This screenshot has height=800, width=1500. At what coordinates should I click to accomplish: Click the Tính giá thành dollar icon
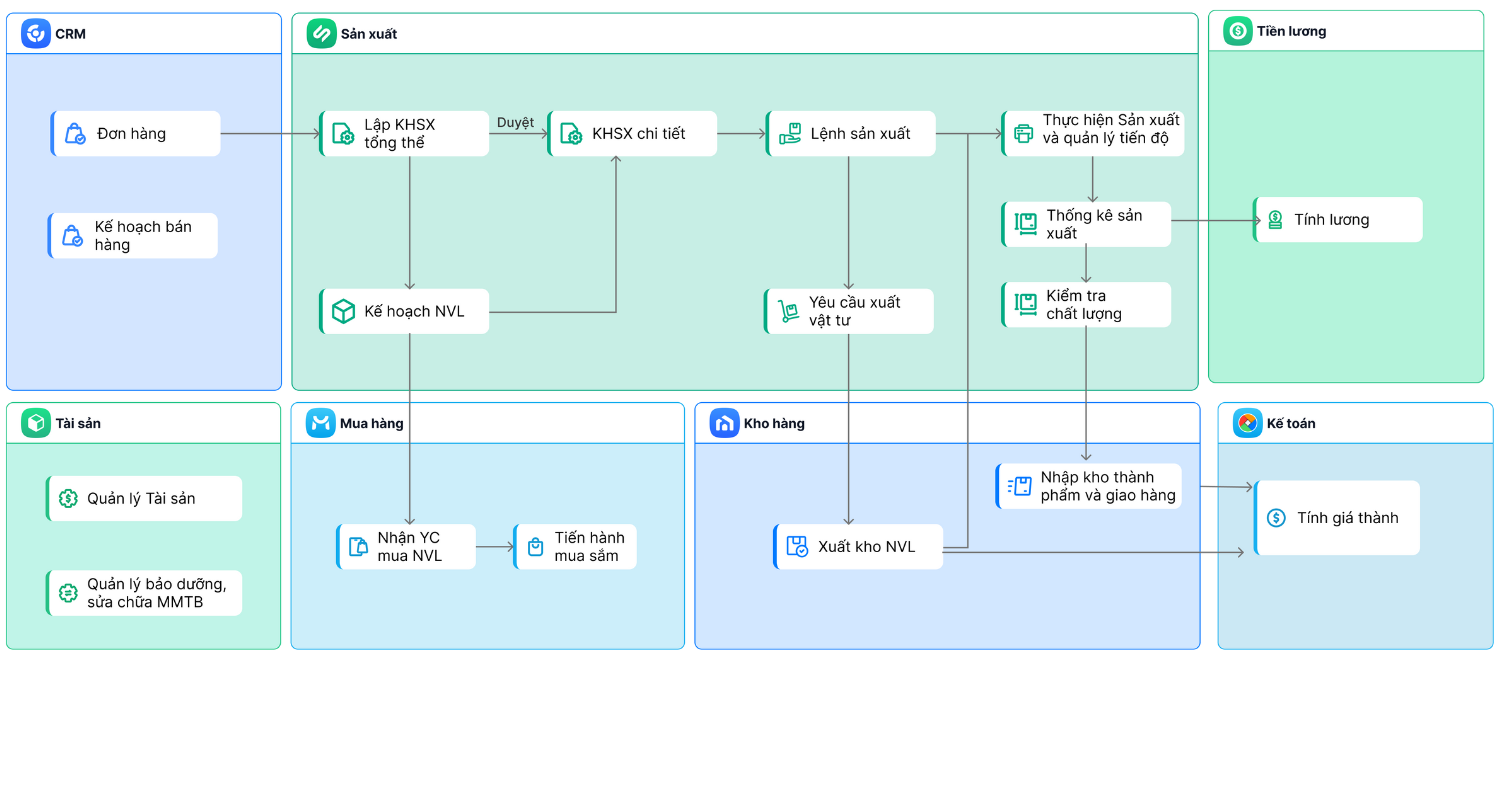(1276, 518)
